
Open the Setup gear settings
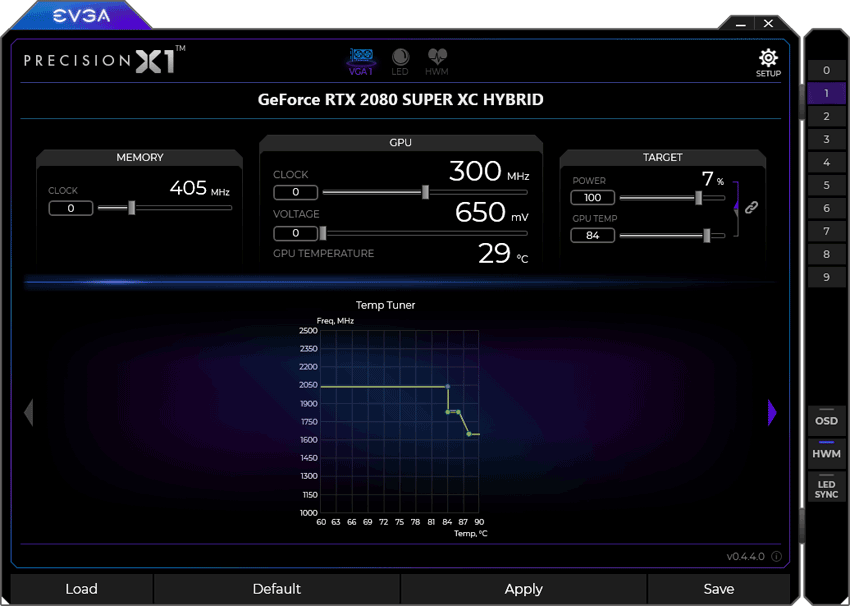(x=768, y=63)
